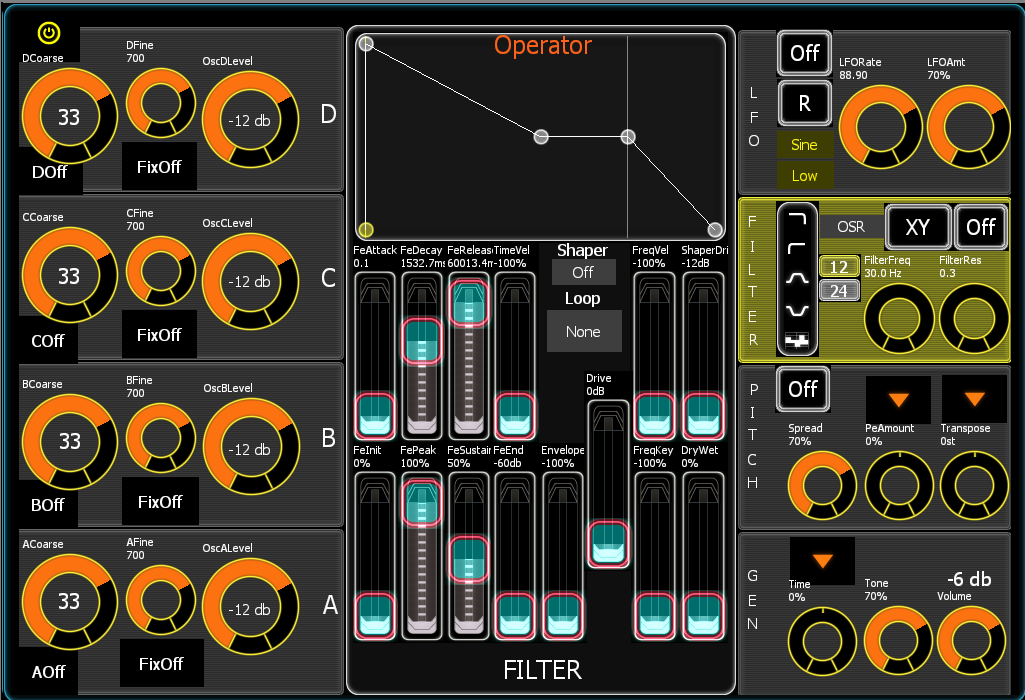
Task: Toggle the Pitch section Off switch
Action: (x=803, y=389)
